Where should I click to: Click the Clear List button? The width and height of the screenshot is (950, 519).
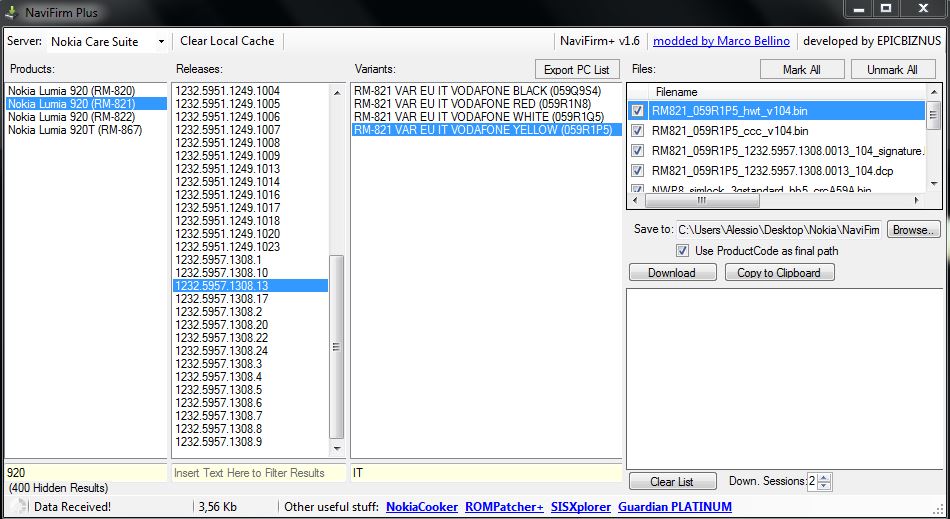coord(673,482)
